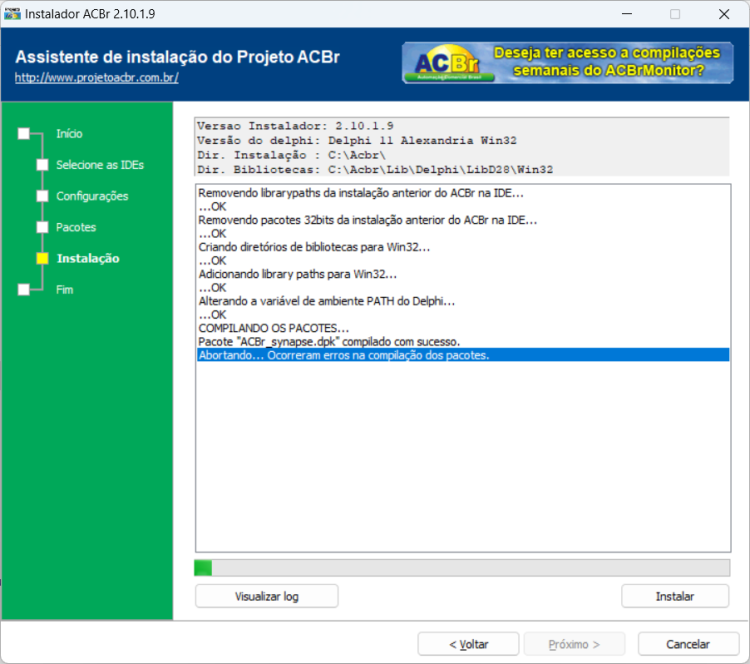Click the Cancelar button
Image resolution: width=750 pixels, height=664 pixels.
(x=688, y=644)
